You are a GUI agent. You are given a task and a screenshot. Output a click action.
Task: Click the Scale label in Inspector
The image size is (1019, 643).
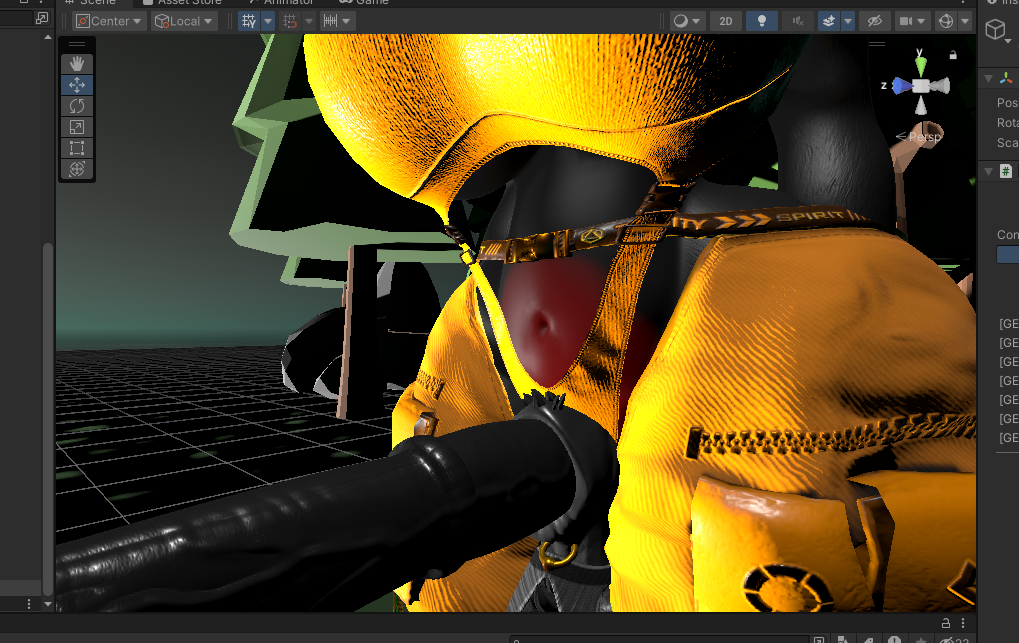pyautogui.click(x=1007, y=143)
